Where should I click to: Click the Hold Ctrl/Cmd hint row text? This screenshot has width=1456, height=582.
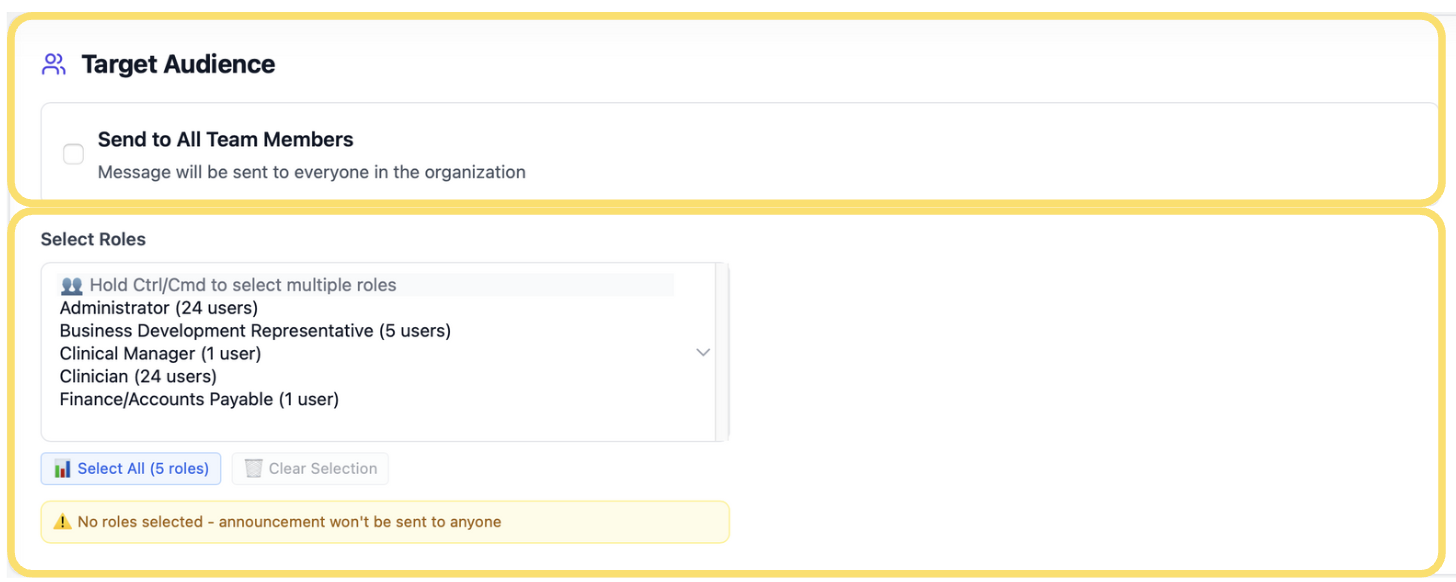pos(243,286)
